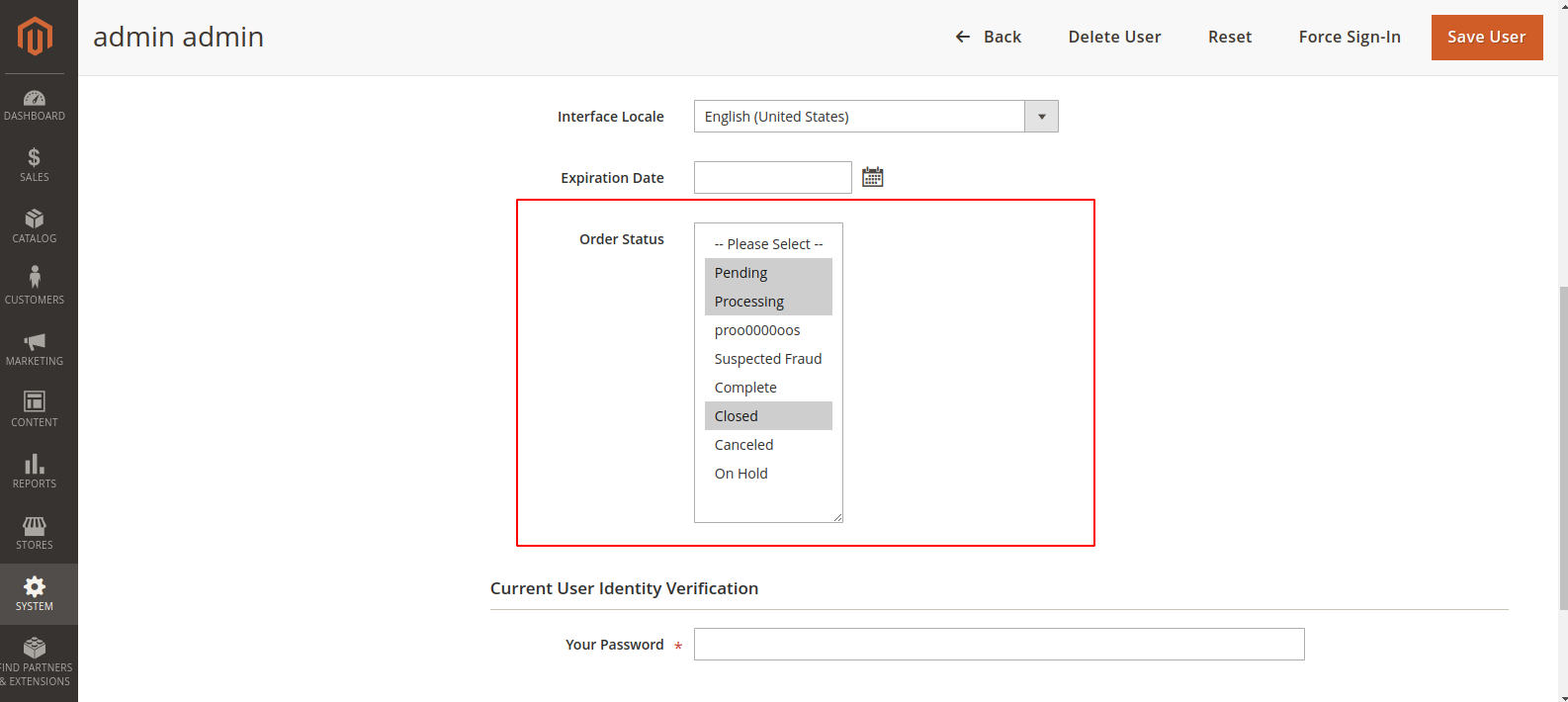
Task: Click the Magento logo icon
Action: coord(35,37)
